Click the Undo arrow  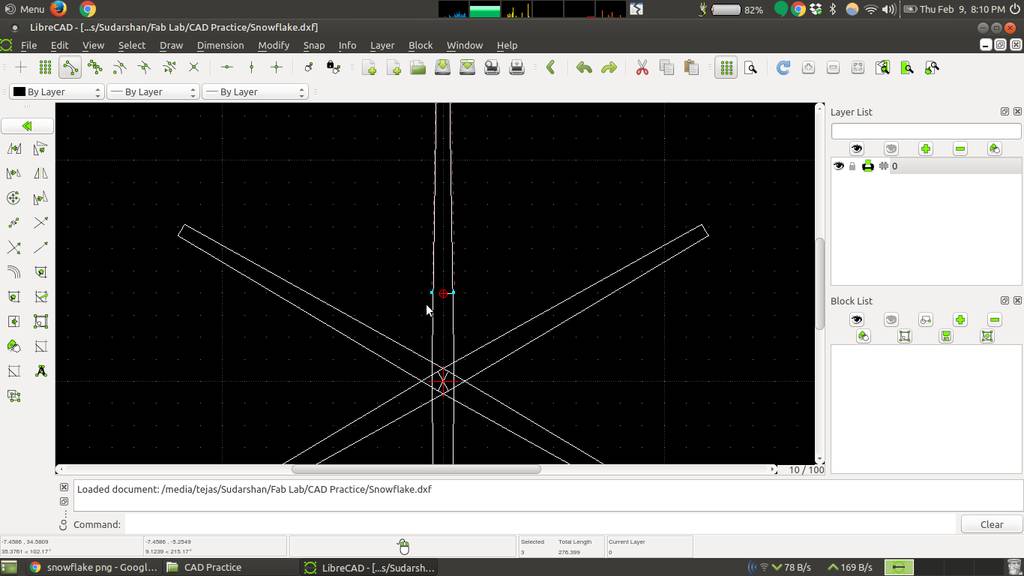click(584, 67)
